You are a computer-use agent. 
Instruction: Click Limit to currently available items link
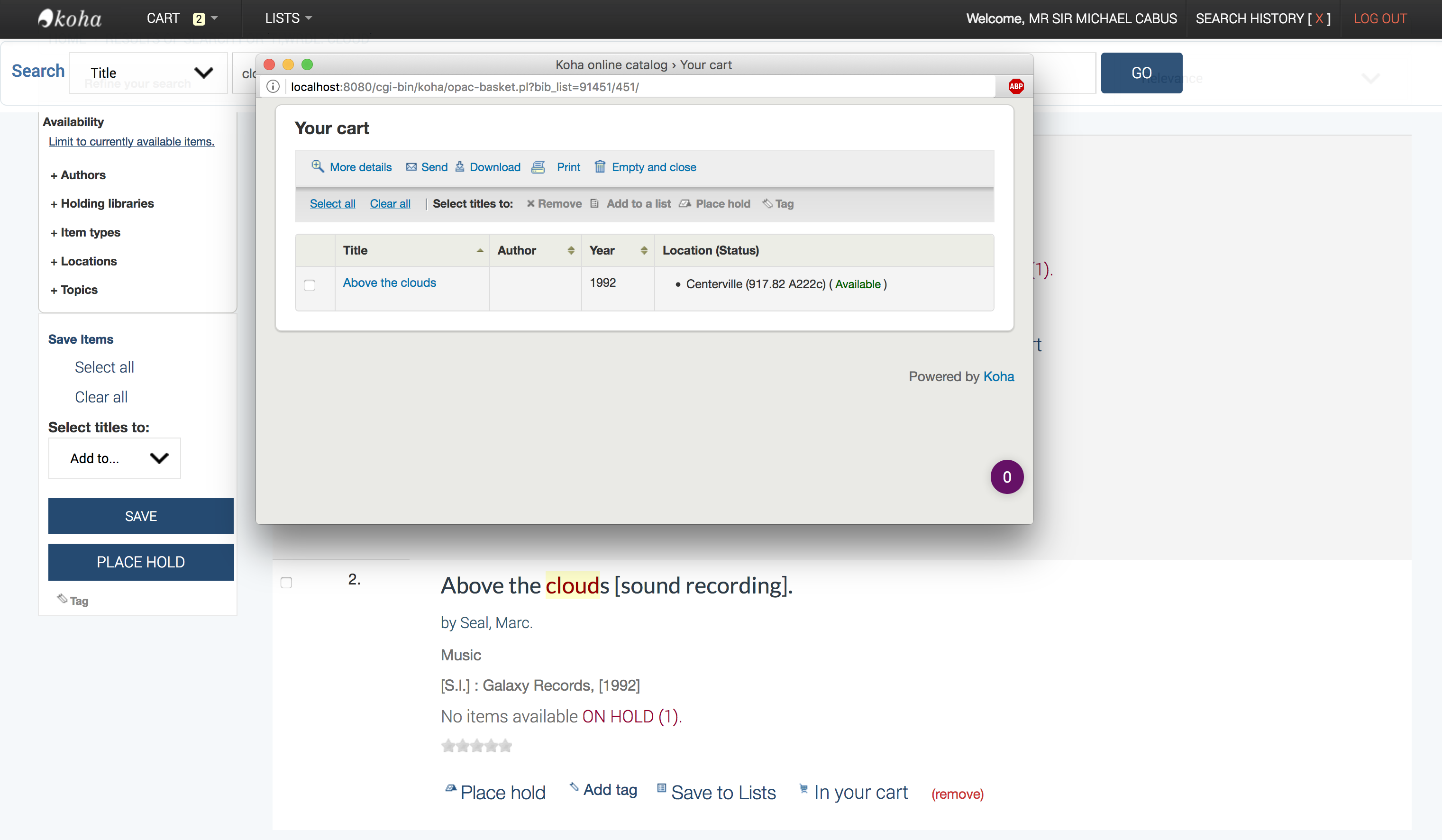tap(131, 141)
